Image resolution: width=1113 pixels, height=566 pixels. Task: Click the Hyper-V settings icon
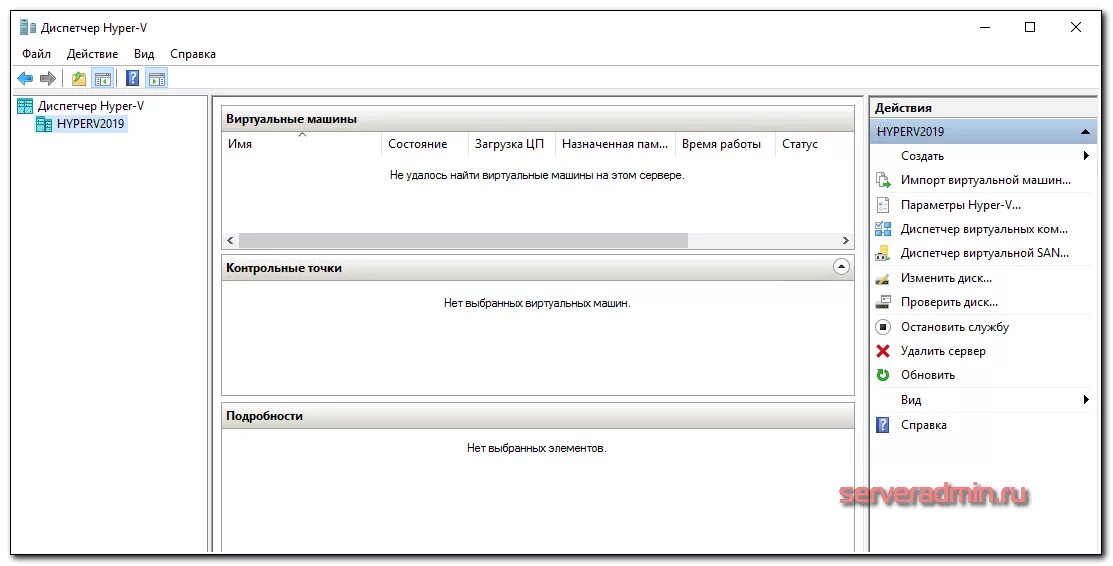click(x=883, y=205)
